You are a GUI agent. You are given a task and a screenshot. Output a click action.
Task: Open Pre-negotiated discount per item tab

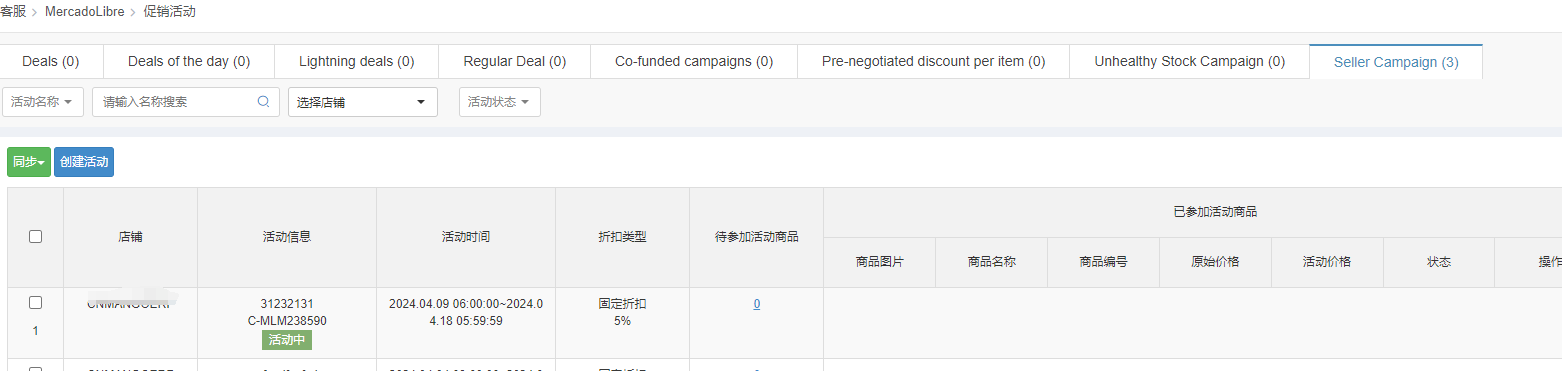933,61
